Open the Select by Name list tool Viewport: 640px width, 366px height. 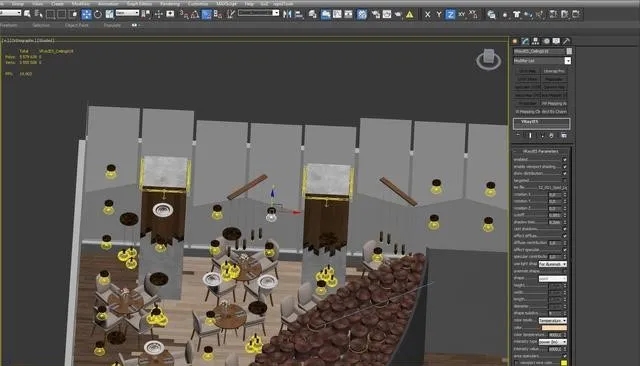39,14
